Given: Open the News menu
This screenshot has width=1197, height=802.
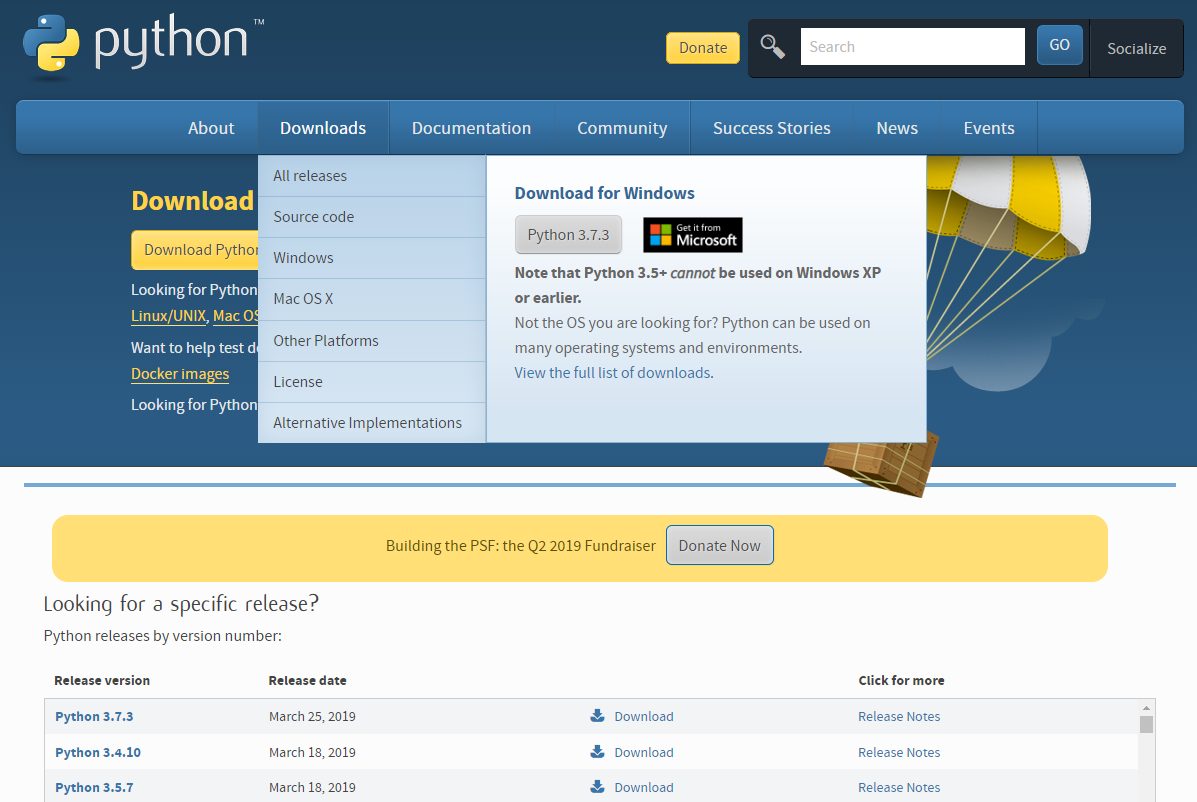Looking at the screenshot, I should 897,128.
